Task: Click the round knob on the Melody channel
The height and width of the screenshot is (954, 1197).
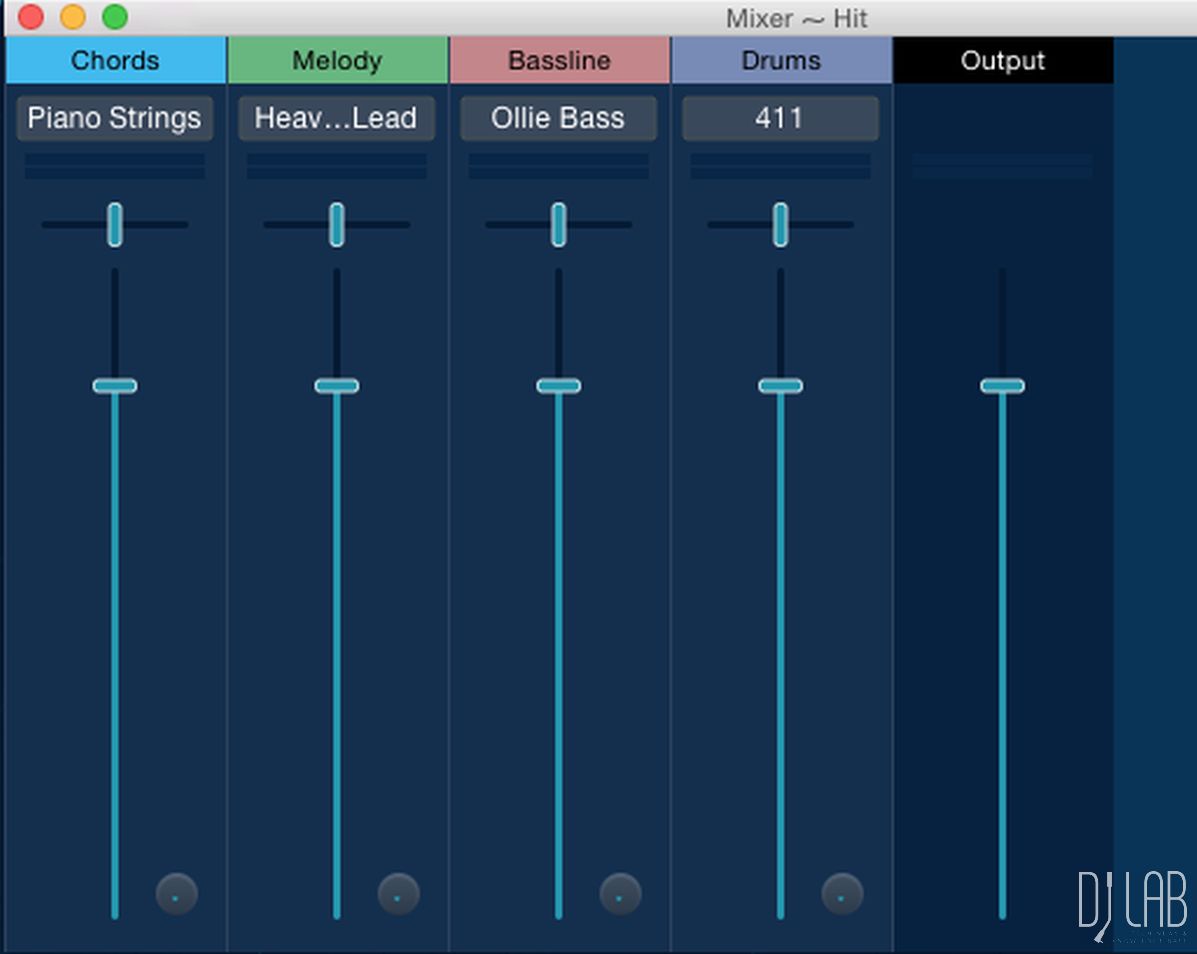Action: [x=398, y=894]
